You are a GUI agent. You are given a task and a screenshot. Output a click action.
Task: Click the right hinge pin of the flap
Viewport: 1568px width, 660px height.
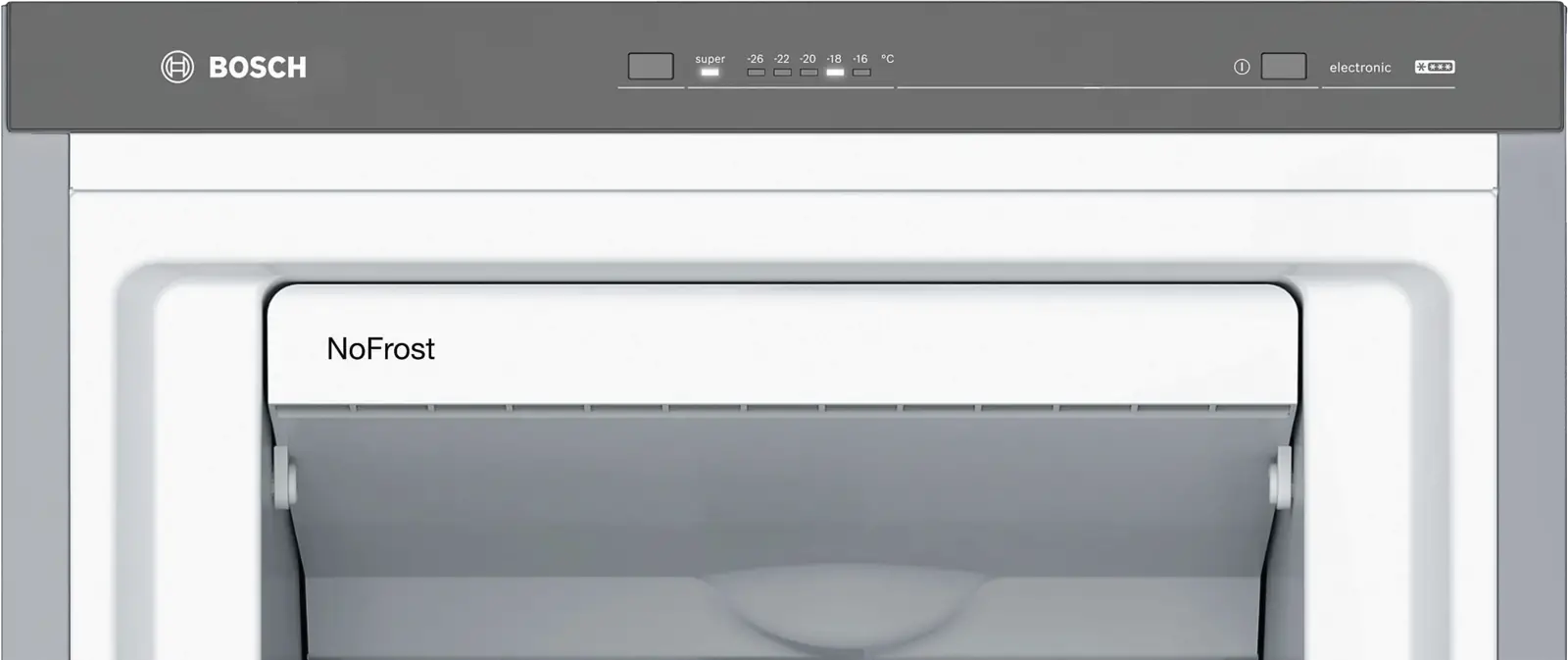pyautogui.click(x=1281, y=477)
